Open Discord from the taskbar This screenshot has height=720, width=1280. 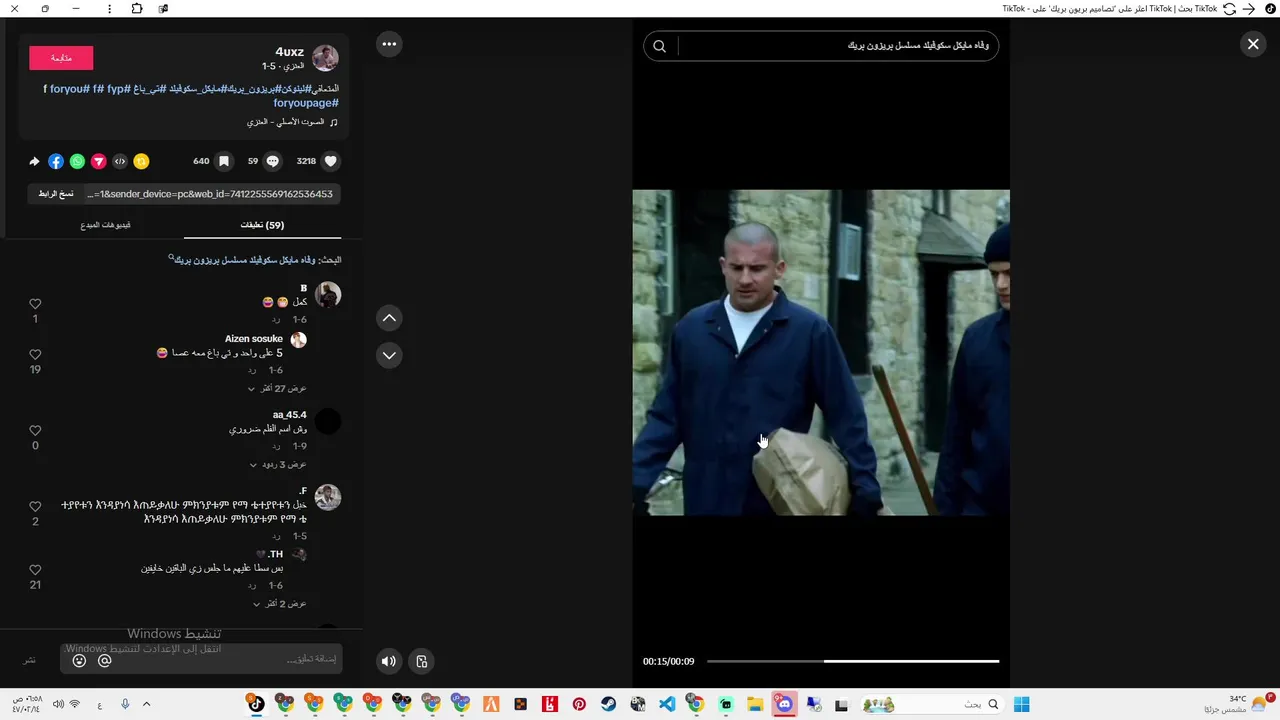point(784,705)
